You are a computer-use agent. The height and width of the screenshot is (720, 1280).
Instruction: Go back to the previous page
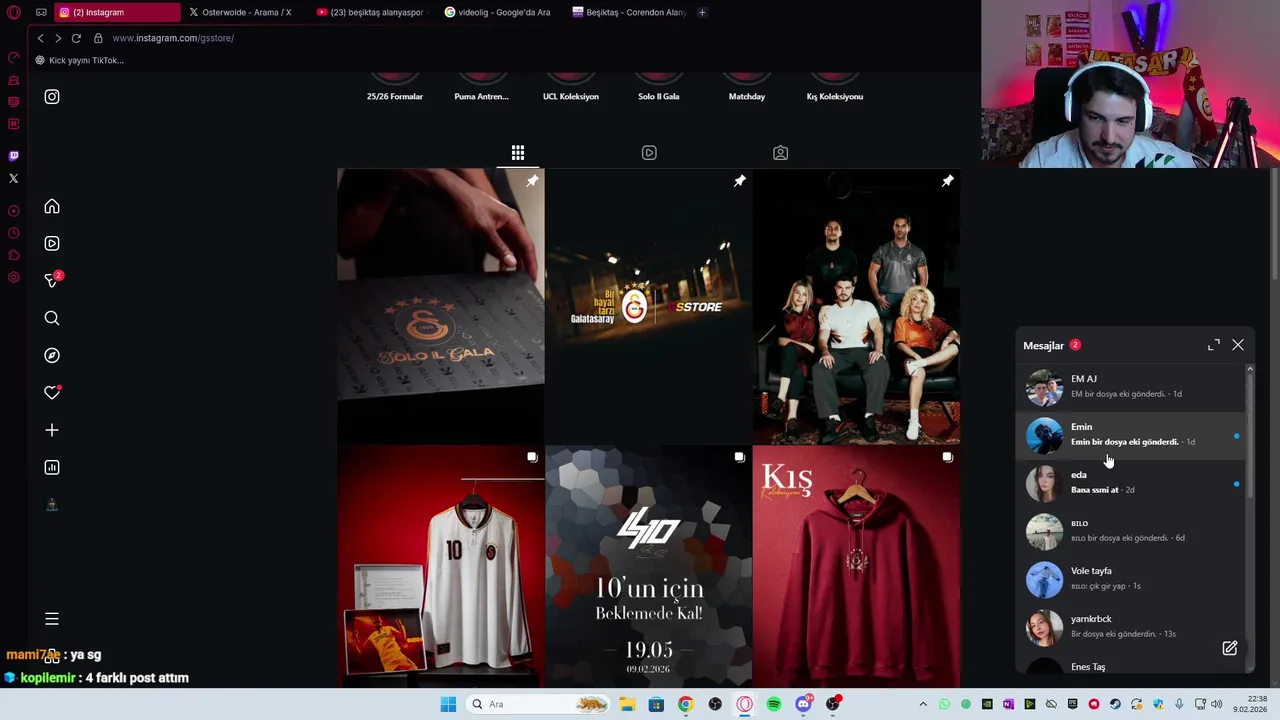[x=40, y=38]
